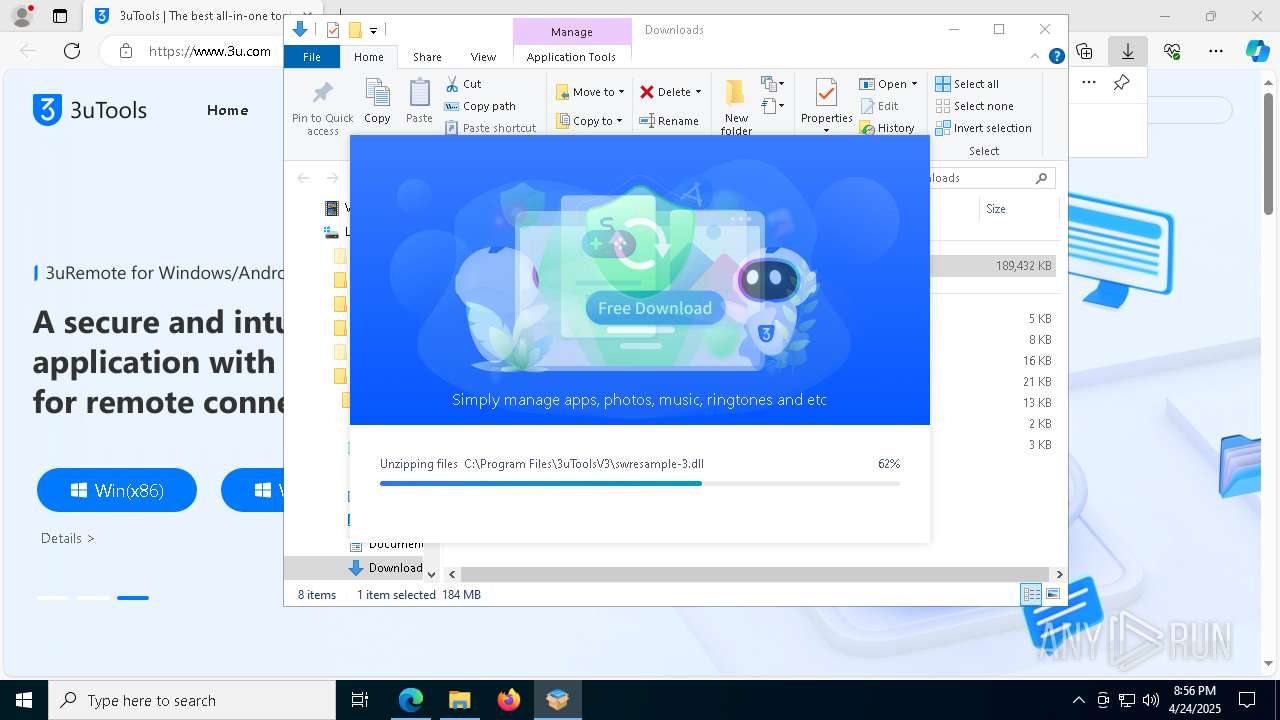Click the Paste clipboard icon in ribbon
This screenshot has height=720, width=1280.
tap(420, 94)
